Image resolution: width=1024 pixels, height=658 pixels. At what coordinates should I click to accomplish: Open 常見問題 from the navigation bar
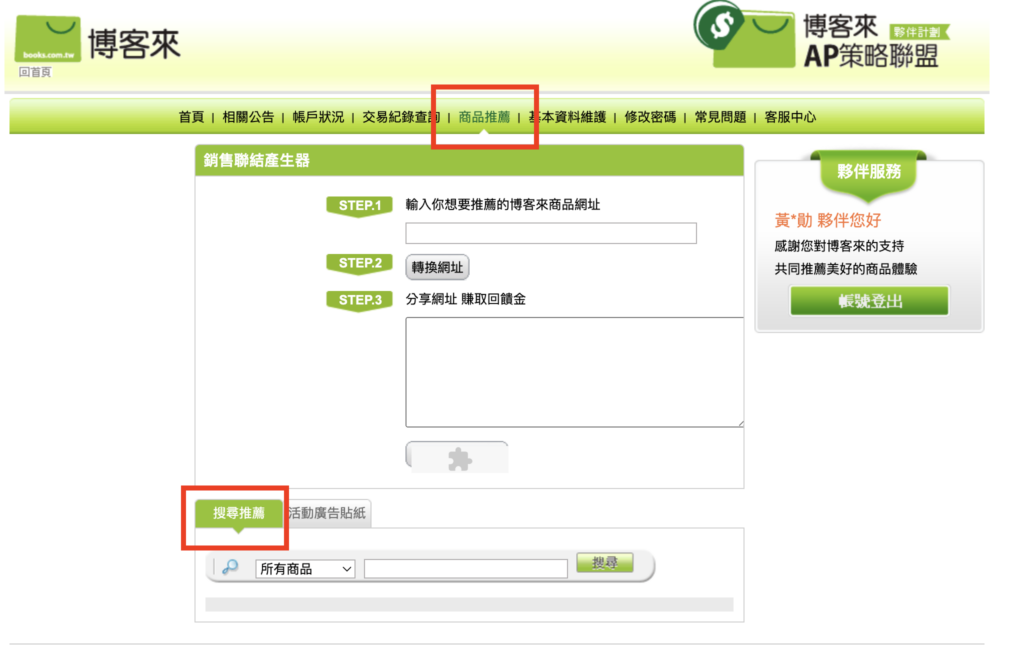pyautogui.click(x=720, y=117)
